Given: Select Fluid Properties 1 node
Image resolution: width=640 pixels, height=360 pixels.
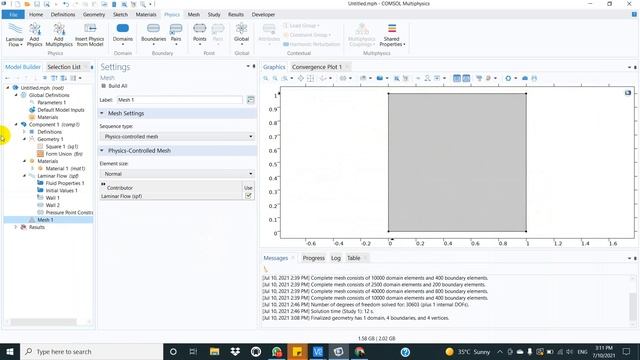Looking at the screenshot, I should coord(64,183).
